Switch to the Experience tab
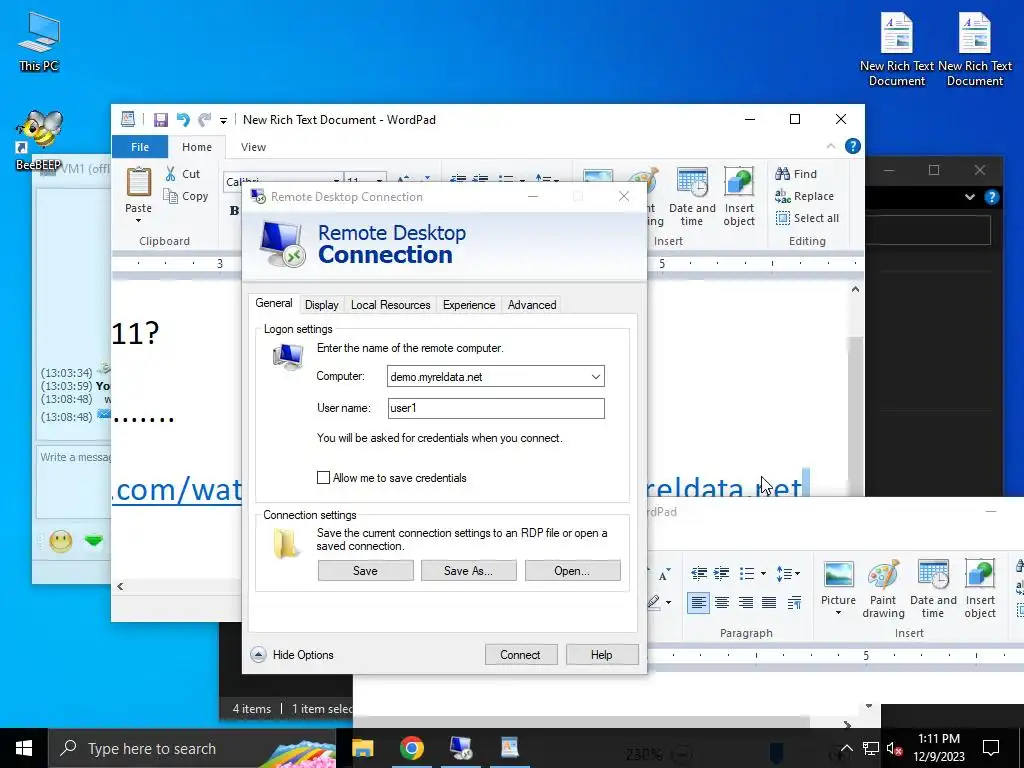Screen dimensions: 1024x768 pos(469,305)
